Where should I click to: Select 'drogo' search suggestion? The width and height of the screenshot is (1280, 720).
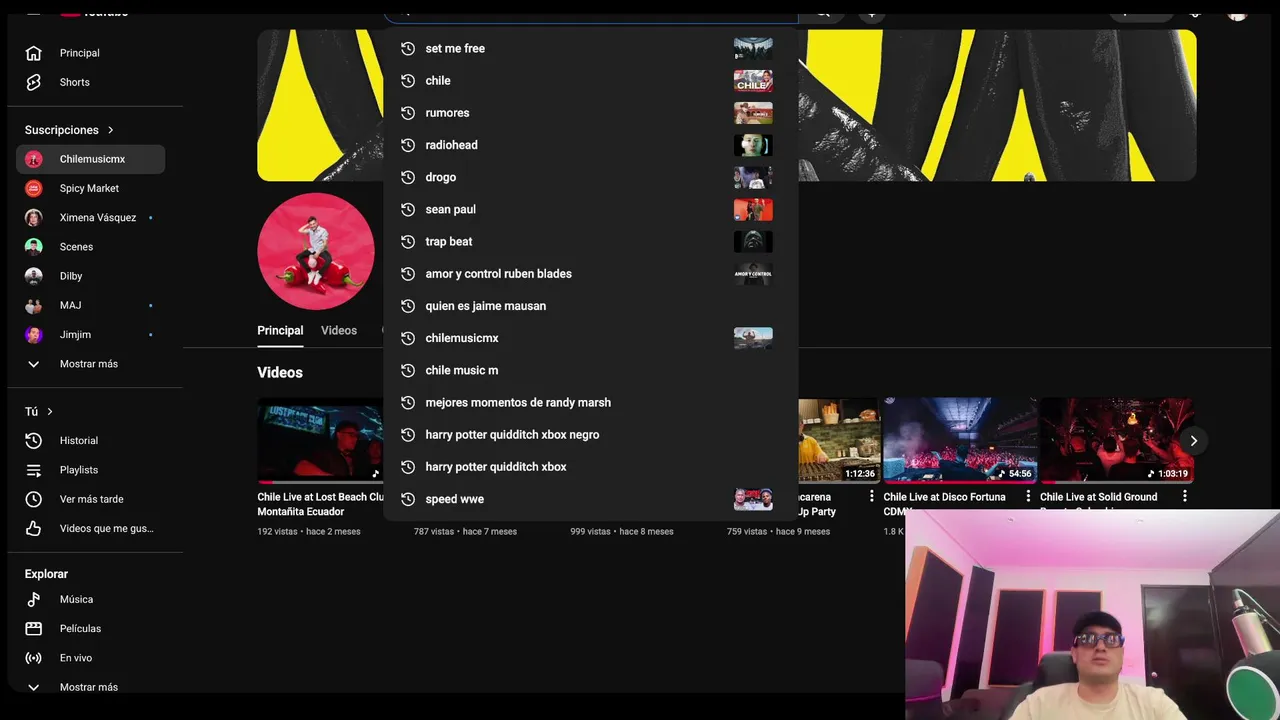(x=590, y=177)
